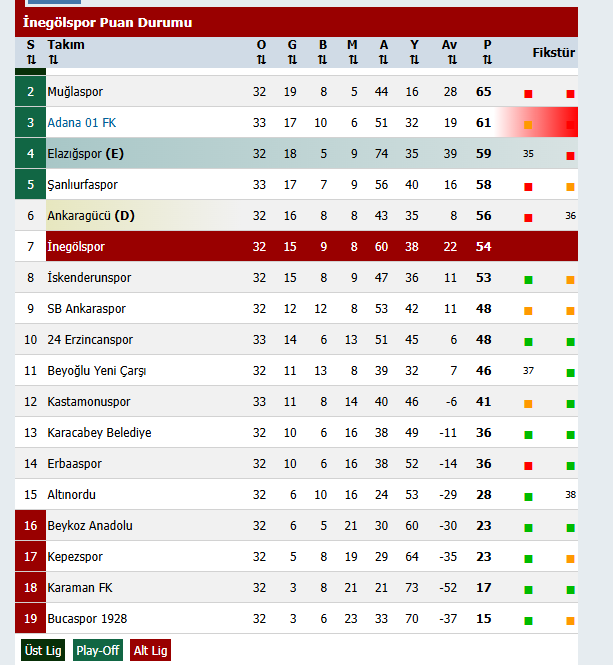Sort table by Y goals-against column
This screenshot has height=665, width=613.
tap(414, 60)
